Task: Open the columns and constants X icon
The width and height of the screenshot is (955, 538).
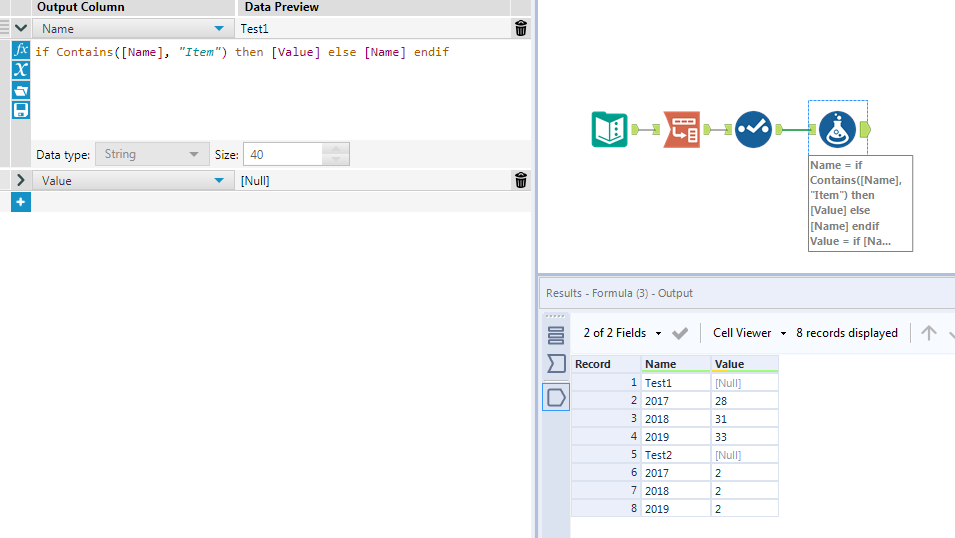Action: [x=21, y=70]
